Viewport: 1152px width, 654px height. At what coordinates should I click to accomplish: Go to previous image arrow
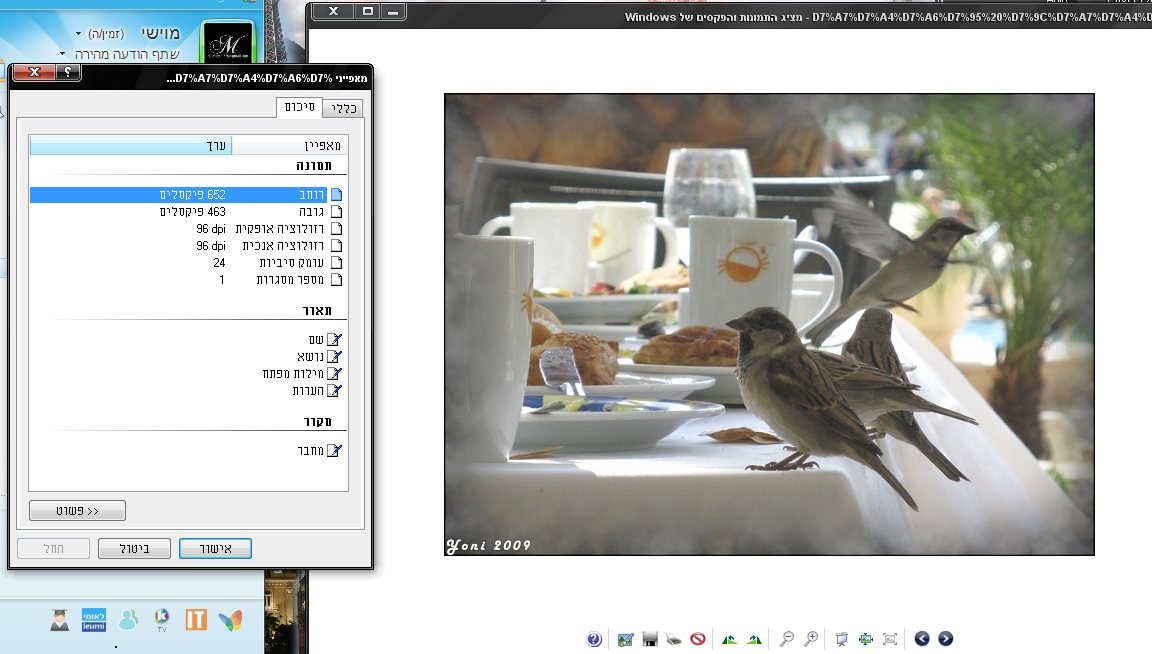click(x=922, y=639)
